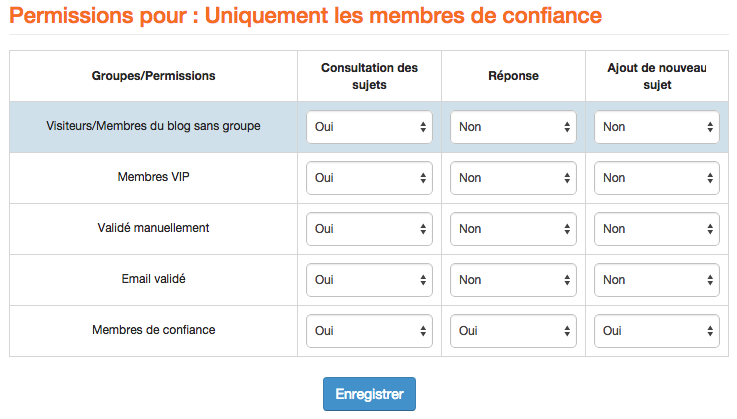Open Réponse dropdown for Visiteurs/Membres sans groupe

pos(513,127)
